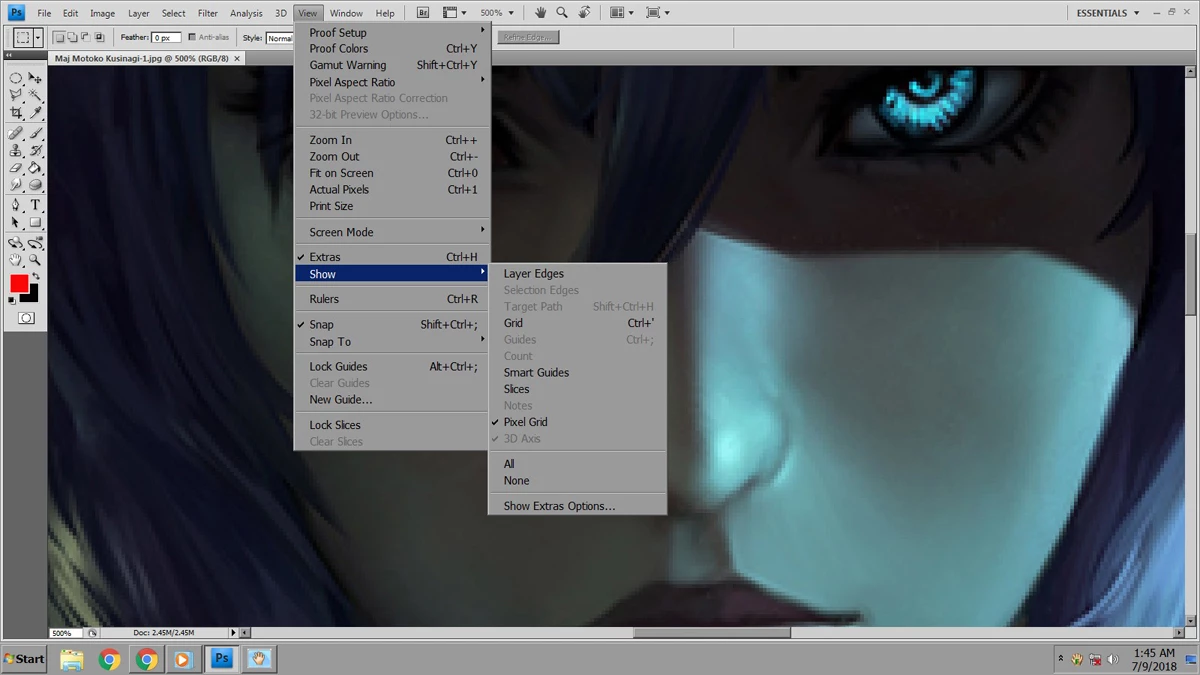Screen dimensions: 1200x675
Task: Uncheck Pixel Grid in the Show submenu
Action: (577, 422)
